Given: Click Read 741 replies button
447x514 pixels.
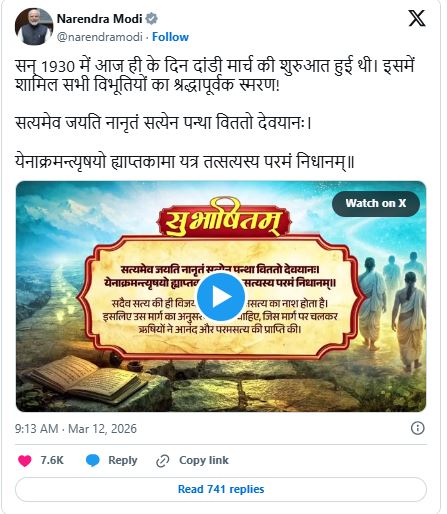Looking at the screenshot, I should tap(221, 489).
